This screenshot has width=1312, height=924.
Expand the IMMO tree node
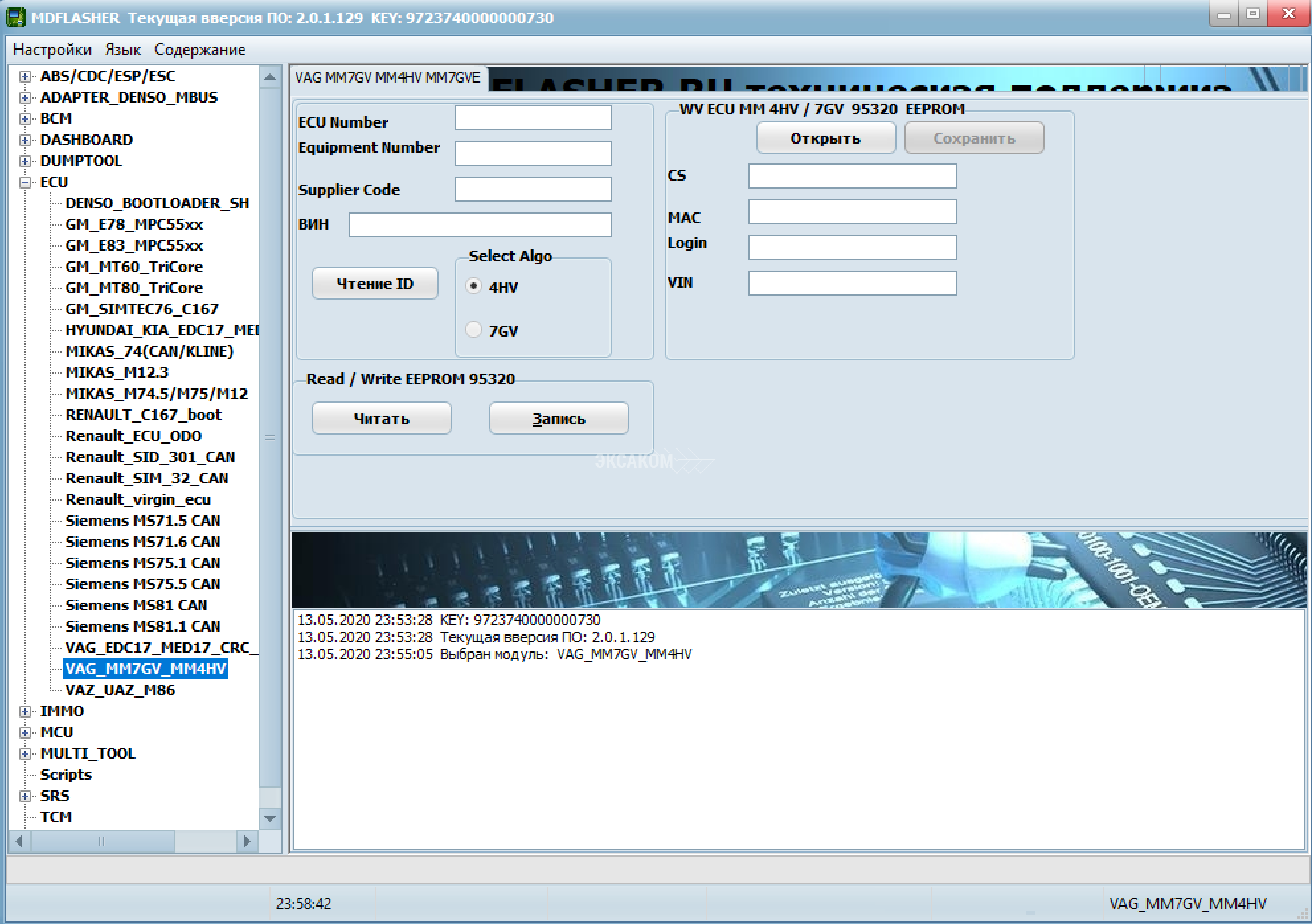tap(24, 712)
